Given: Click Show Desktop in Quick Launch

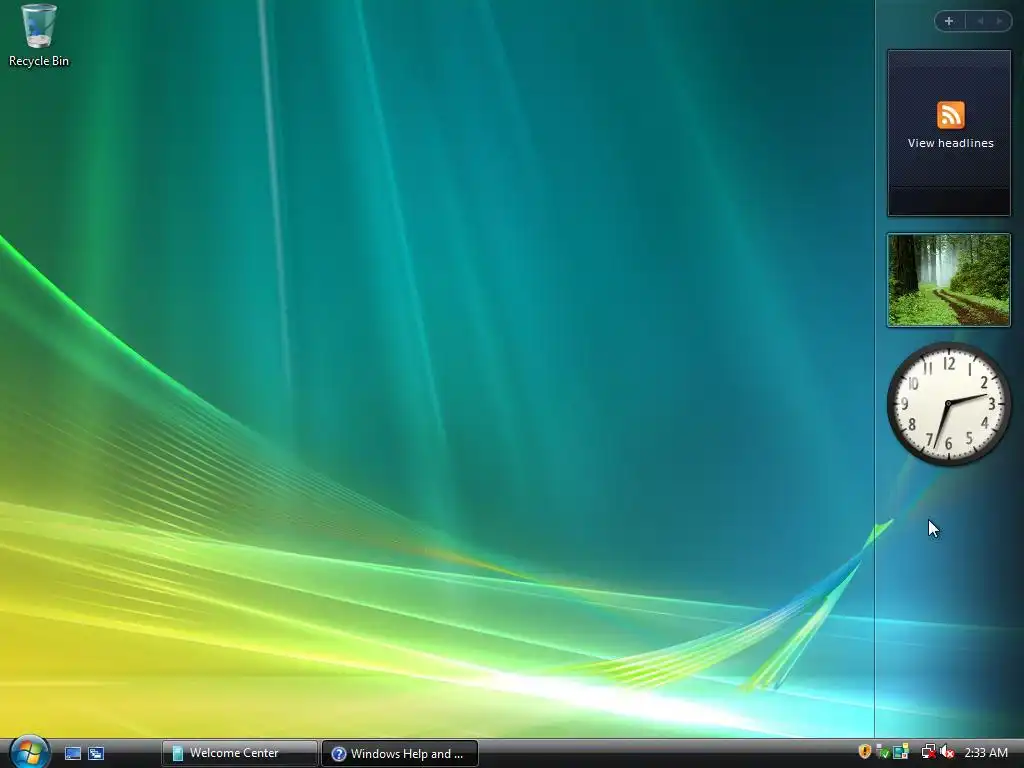Looking at the screenshot, I should 72,754.
